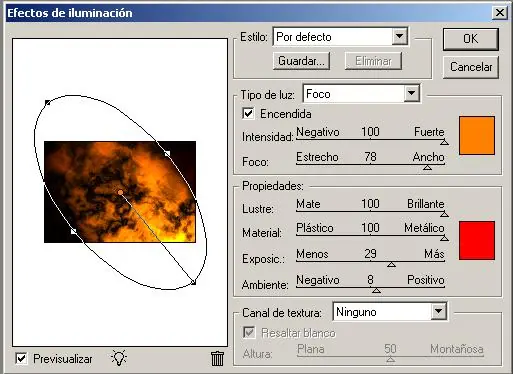513x374 pixels.
Task: Click the orange clouds preview image
Action: (x=120, y=192)
